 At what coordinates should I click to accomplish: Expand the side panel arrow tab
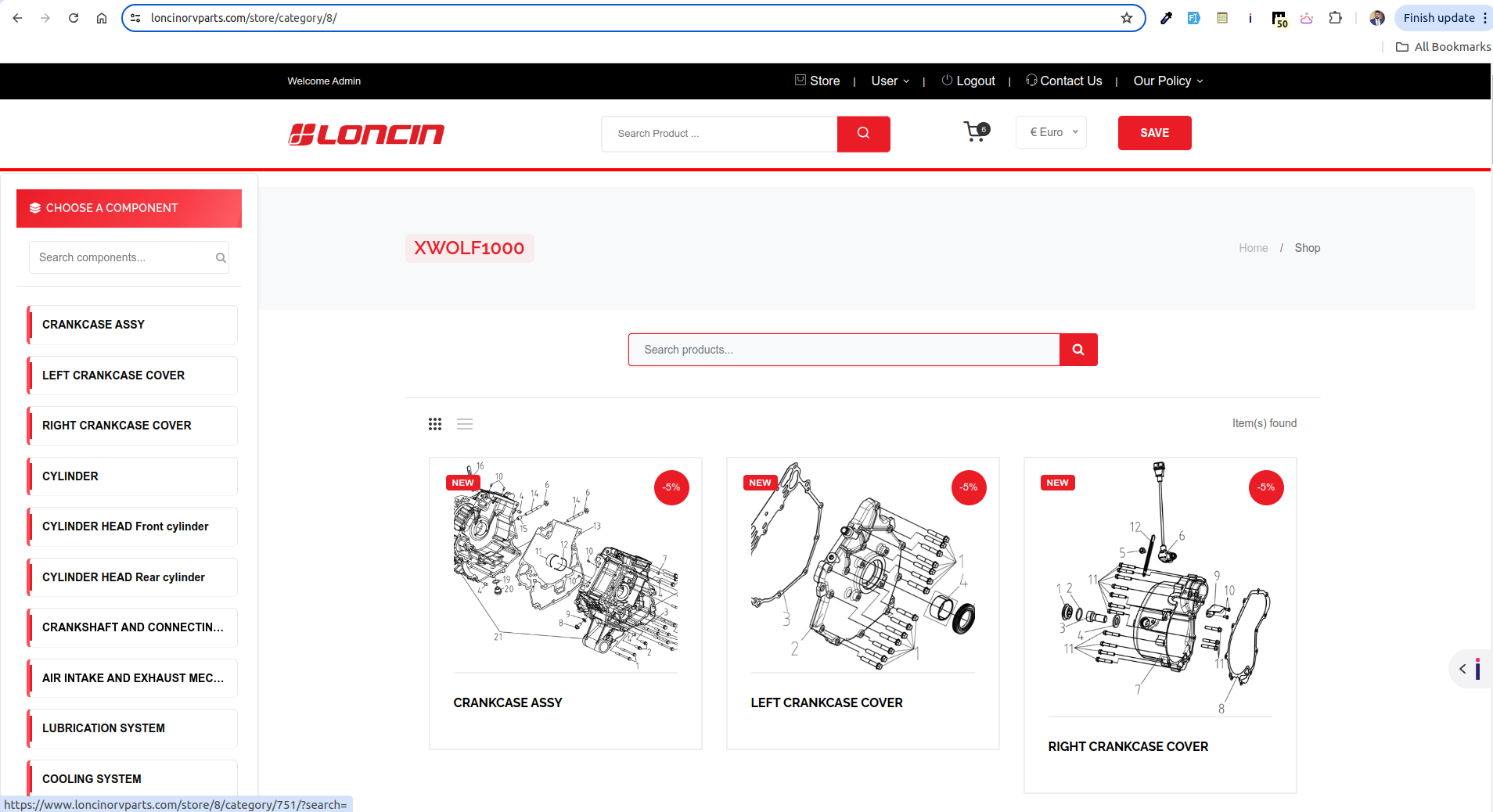tap(1462, 669)
